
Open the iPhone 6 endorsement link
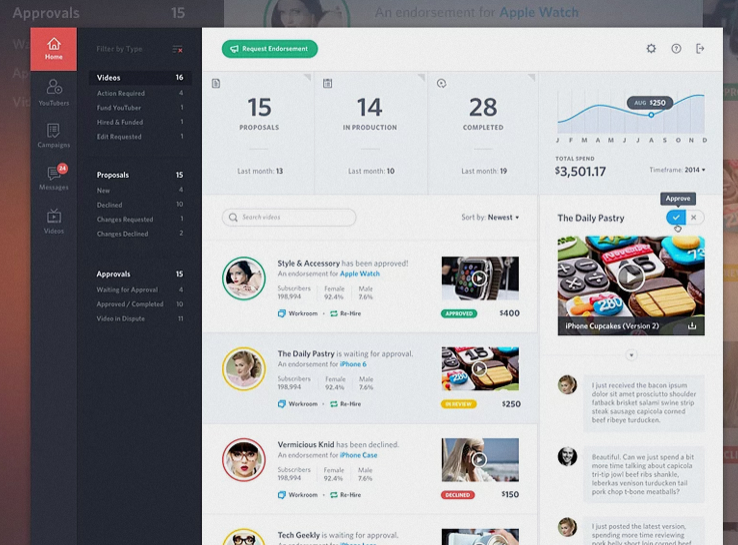tap(353, 364)
